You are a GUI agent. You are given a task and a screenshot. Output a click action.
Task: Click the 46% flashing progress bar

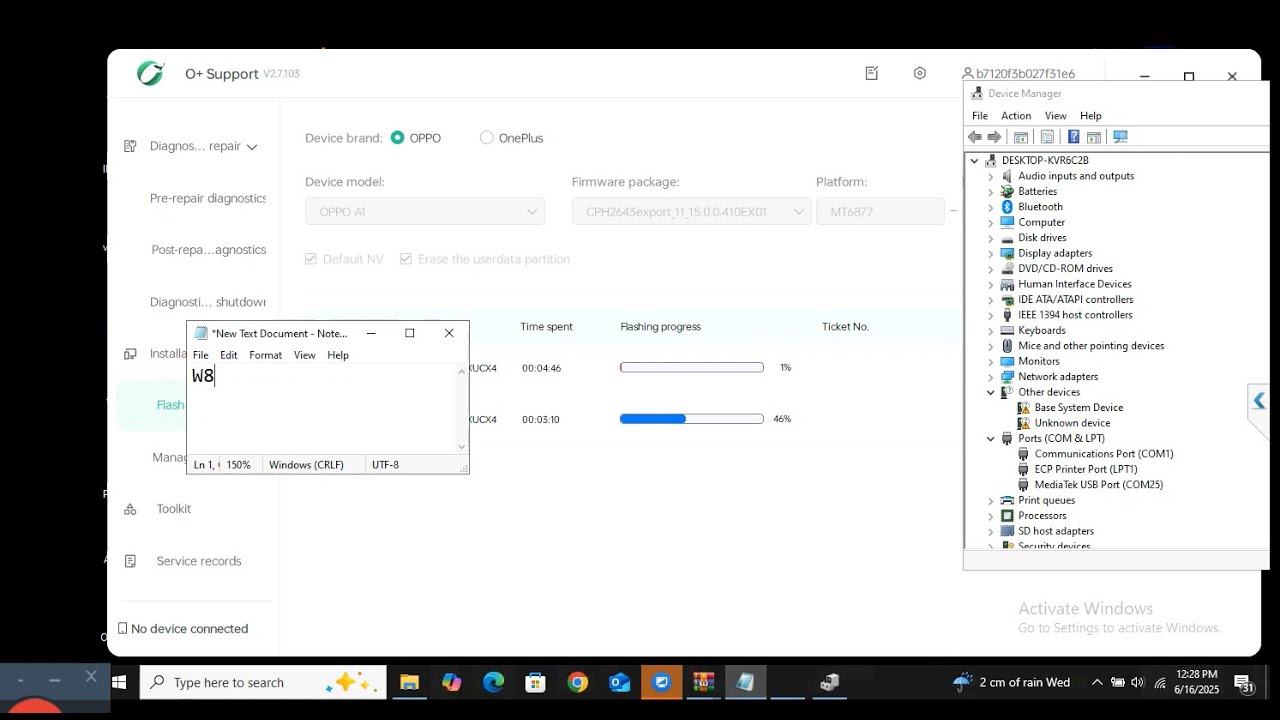[692, 419]
